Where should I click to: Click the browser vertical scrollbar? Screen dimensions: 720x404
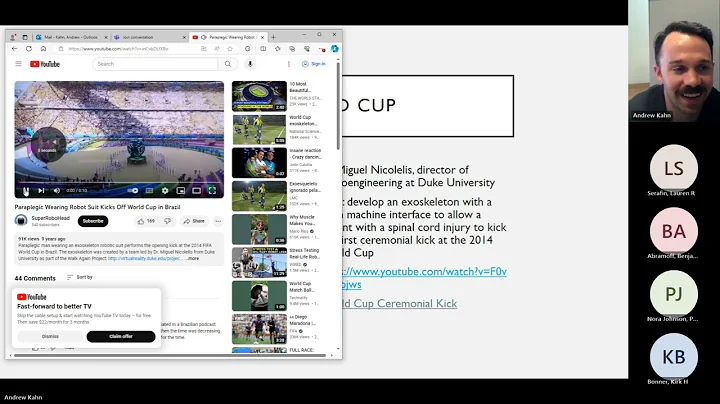pos(338,106)
